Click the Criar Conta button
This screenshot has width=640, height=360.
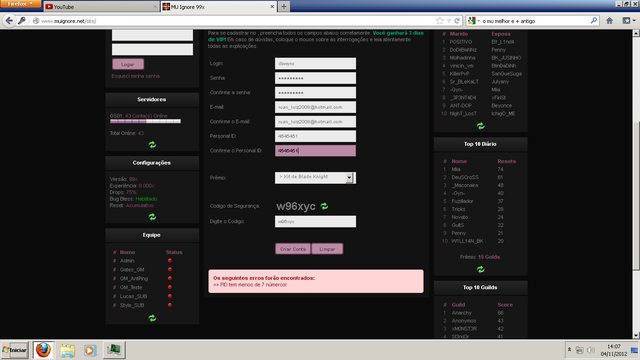tap(293, 249)
